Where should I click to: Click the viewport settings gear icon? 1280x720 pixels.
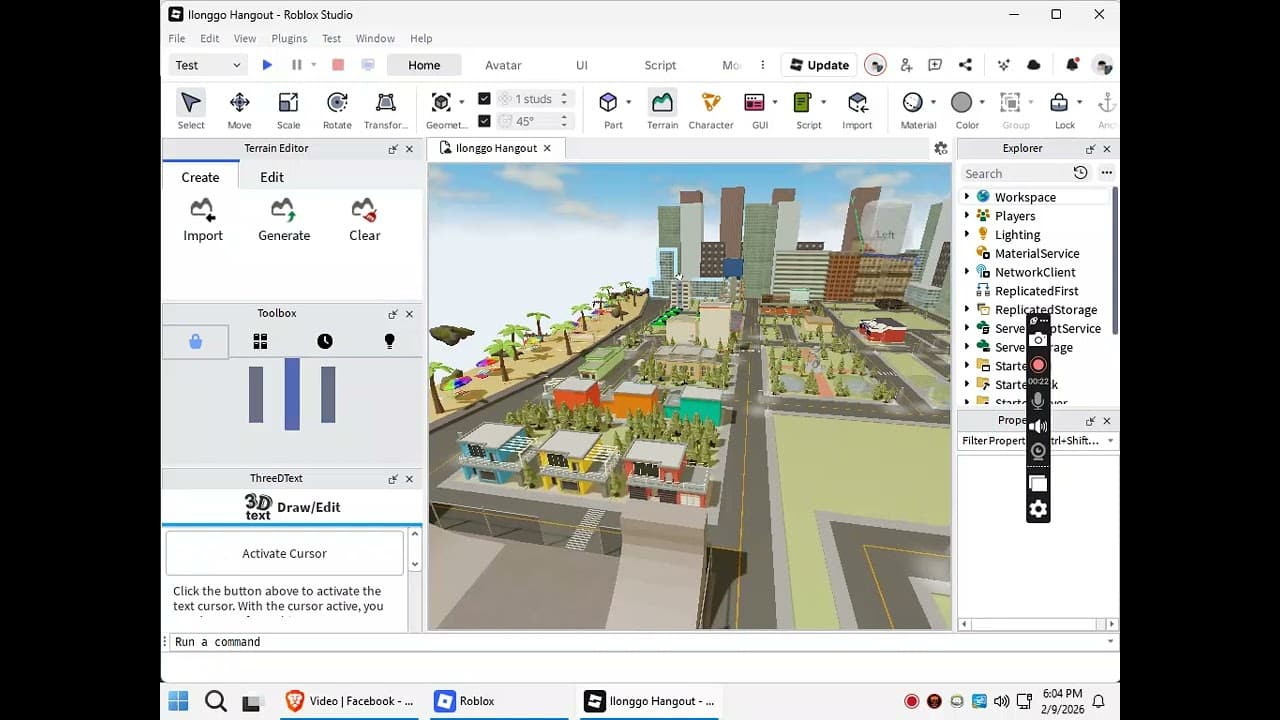(941, 148)
